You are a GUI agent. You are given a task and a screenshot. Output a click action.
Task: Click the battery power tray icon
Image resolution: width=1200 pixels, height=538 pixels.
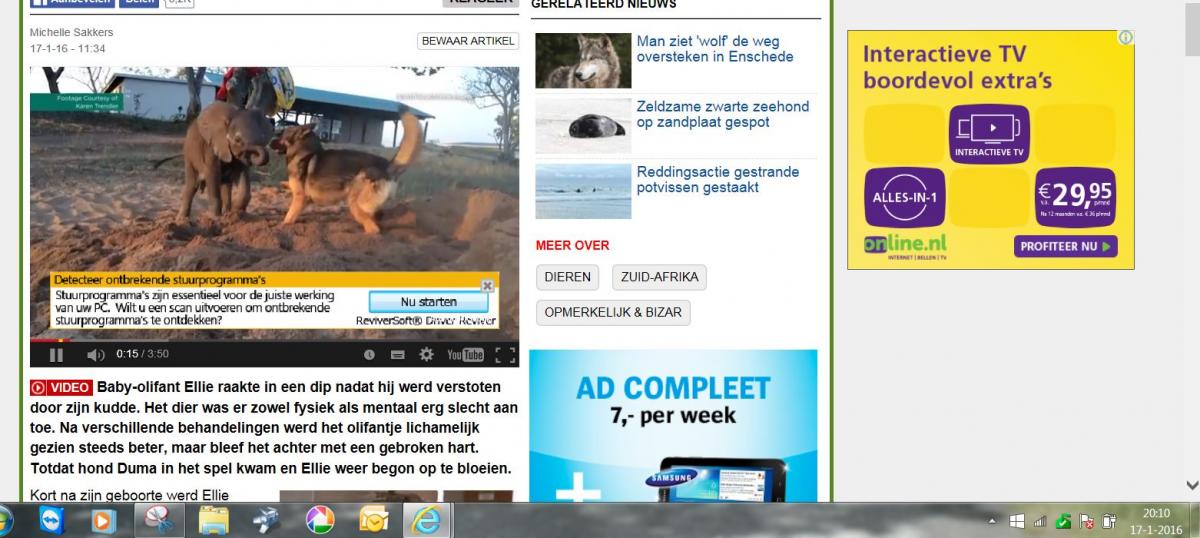[1109, 521]
